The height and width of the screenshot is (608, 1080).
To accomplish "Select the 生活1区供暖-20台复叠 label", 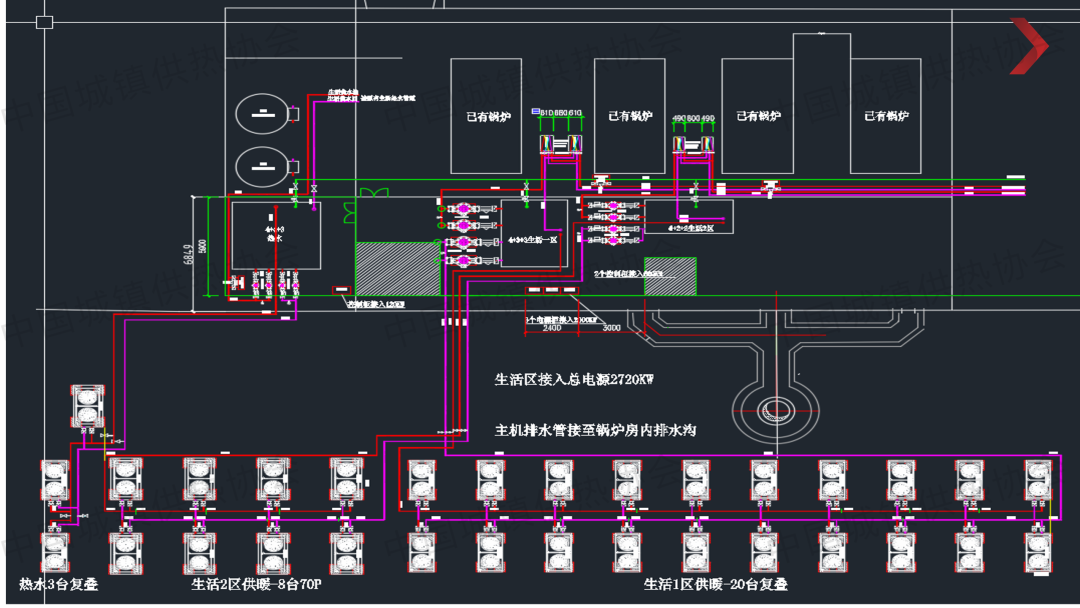I will pos(715,584).
